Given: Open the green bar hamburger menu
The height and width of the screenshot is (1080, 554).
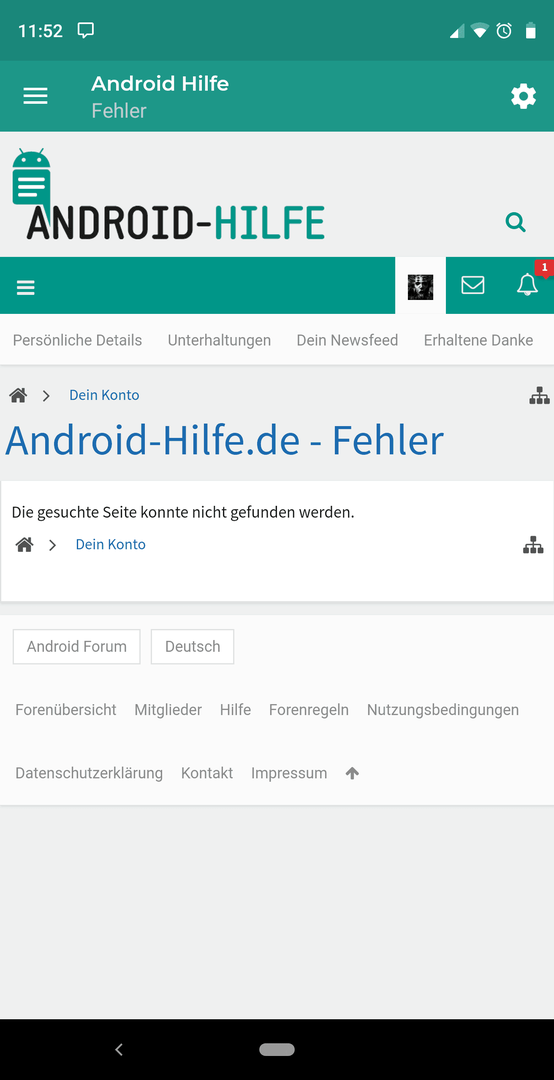Looking at the screenshot, I should (x=25, y=287).
